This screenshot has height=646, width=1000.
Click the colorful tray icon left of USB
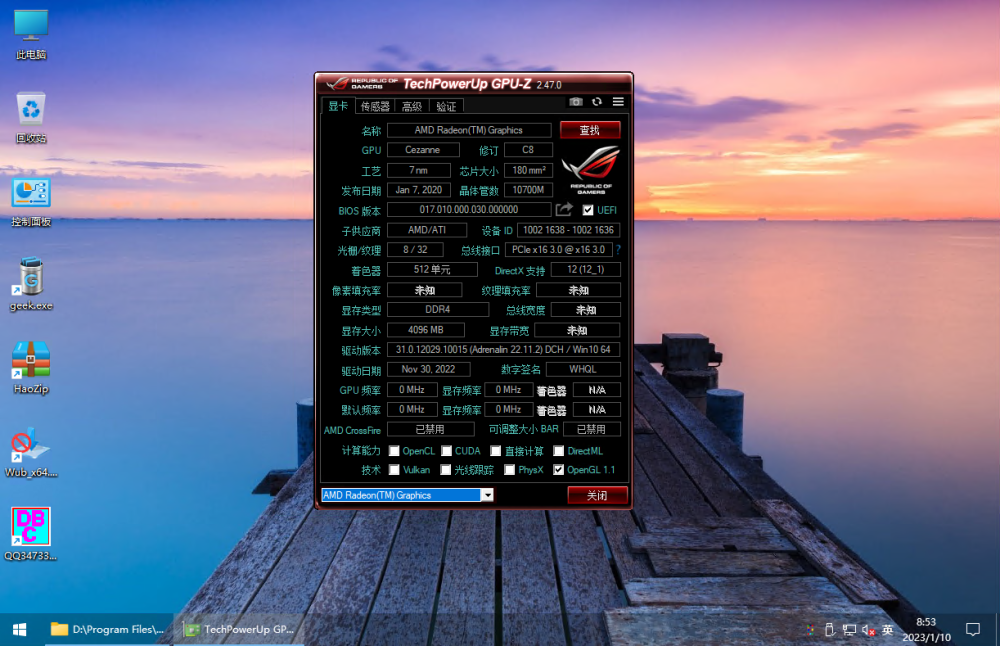[x=810, y=630]
